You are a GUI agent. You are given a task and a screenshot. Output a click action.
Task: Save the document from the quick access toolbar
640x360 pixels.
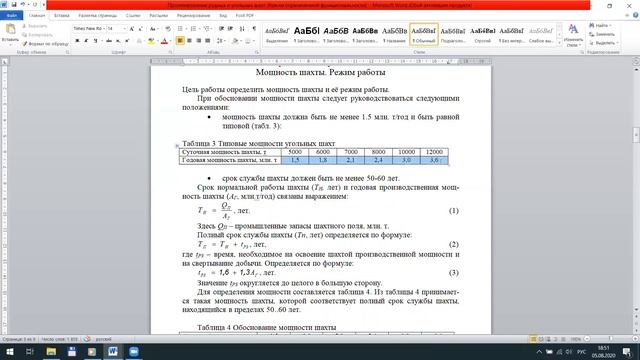pyautogui.click(x=13, y=4)
